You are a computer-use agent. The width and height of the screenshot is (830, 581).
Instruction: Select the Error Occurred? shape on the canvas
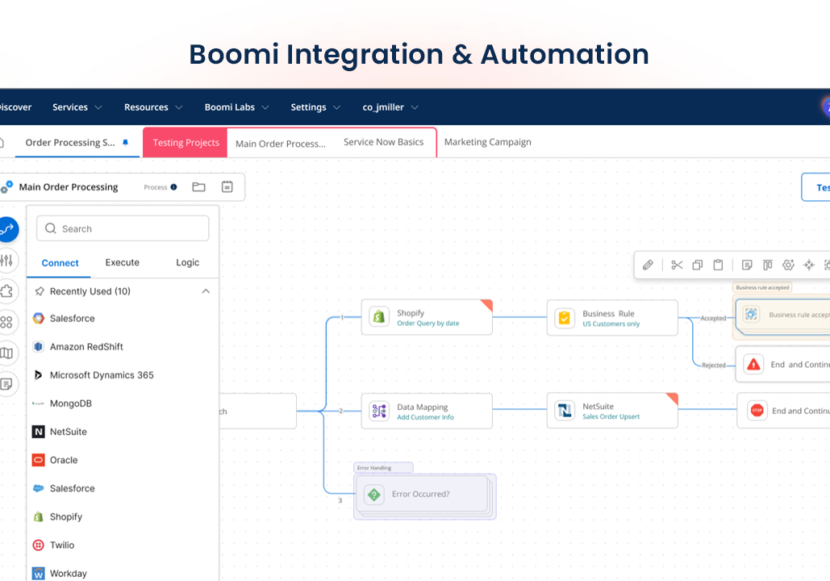(423, 493)
